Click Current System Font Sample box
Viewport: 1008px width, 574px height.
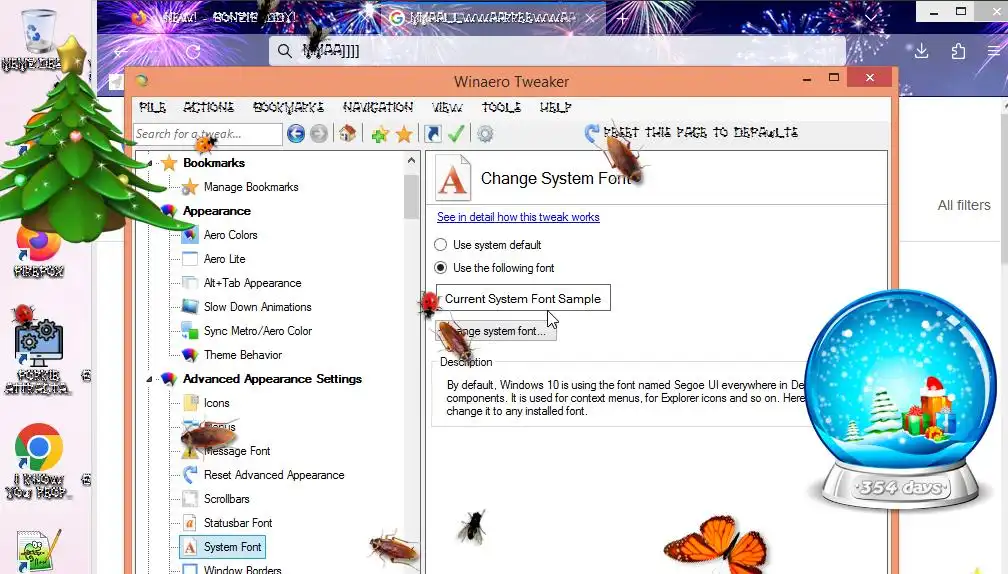tap(523, 298)
